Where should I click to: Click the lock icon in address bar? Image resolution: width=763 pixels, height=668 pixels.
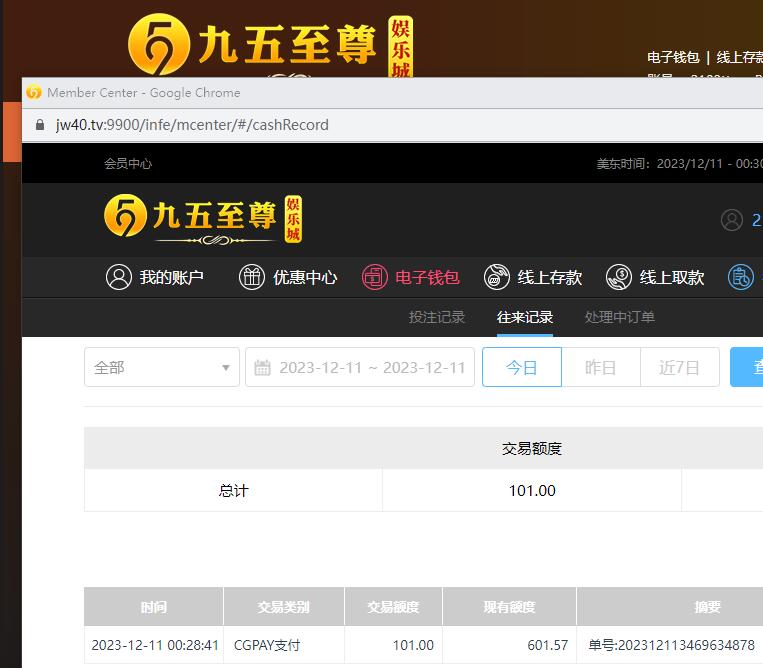40,125
